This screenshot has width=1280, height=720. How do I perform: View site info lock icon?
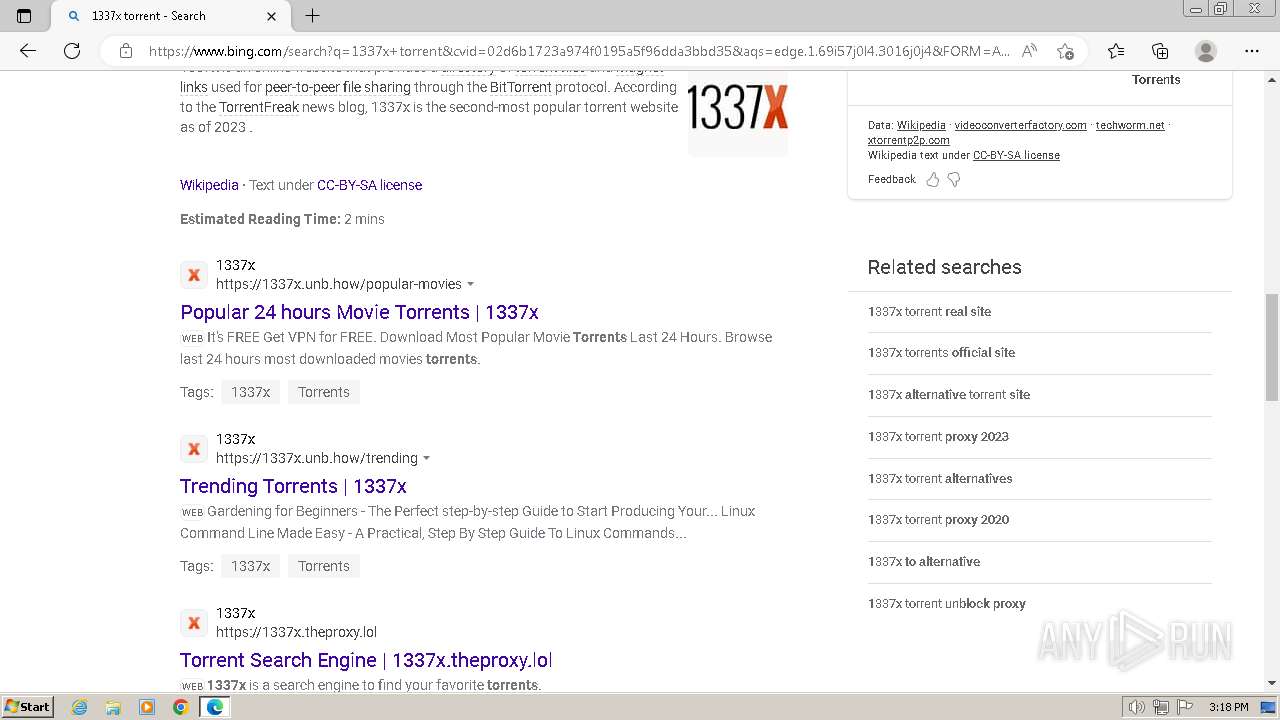tap(126, 51)
